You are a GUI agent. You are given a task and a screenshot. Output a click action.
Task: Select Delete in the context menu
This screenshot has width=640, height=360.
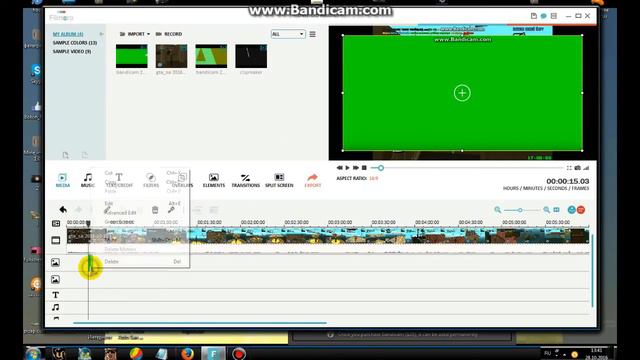111,262
